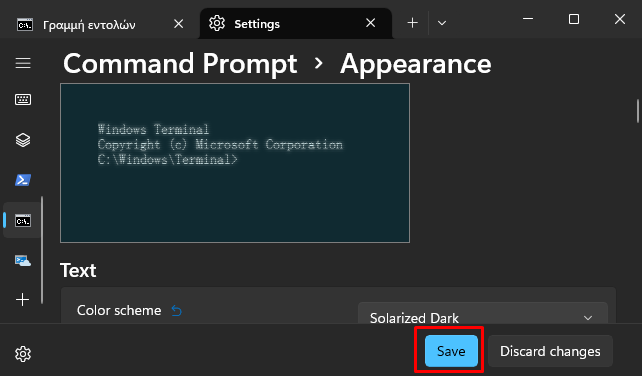Open JSON file via bottom gear icon
This screenshot has width=642, height=376.
(x=23, y=354)
